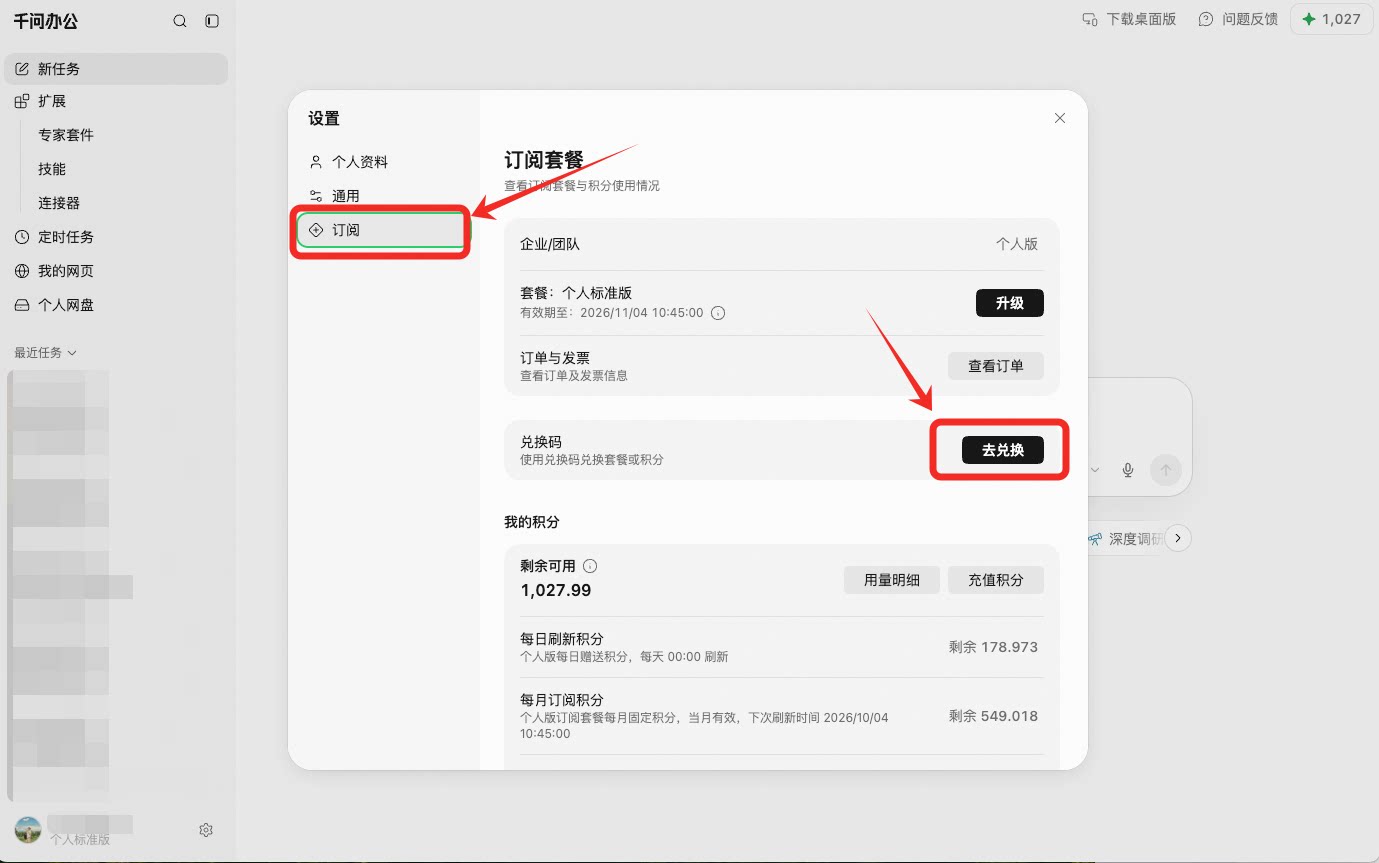Click the 1,027.99 points total
1379x863 pixels.
tap(556, 590)
